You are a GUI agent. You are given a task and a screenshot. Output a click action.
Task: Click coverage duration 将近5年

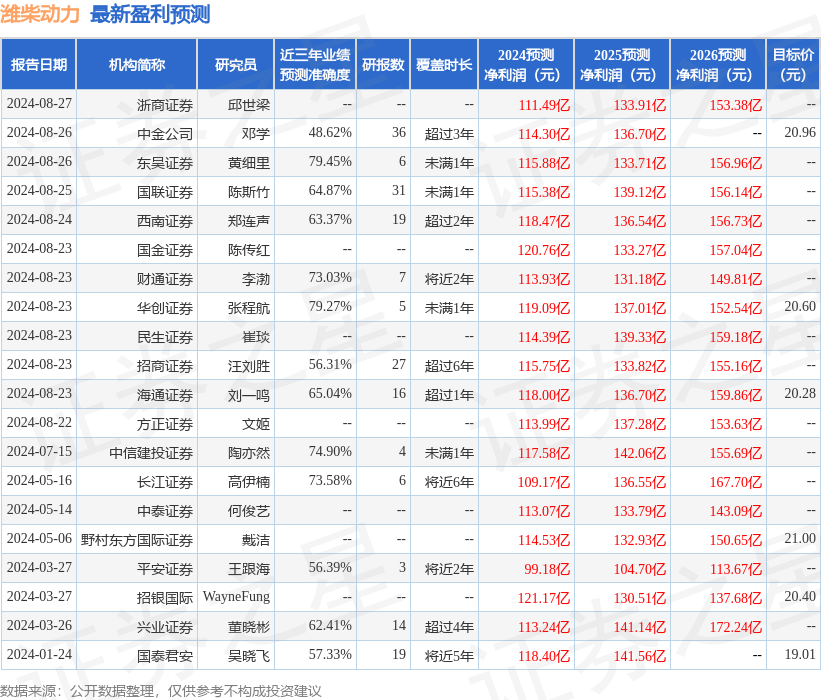pos(449,656)
